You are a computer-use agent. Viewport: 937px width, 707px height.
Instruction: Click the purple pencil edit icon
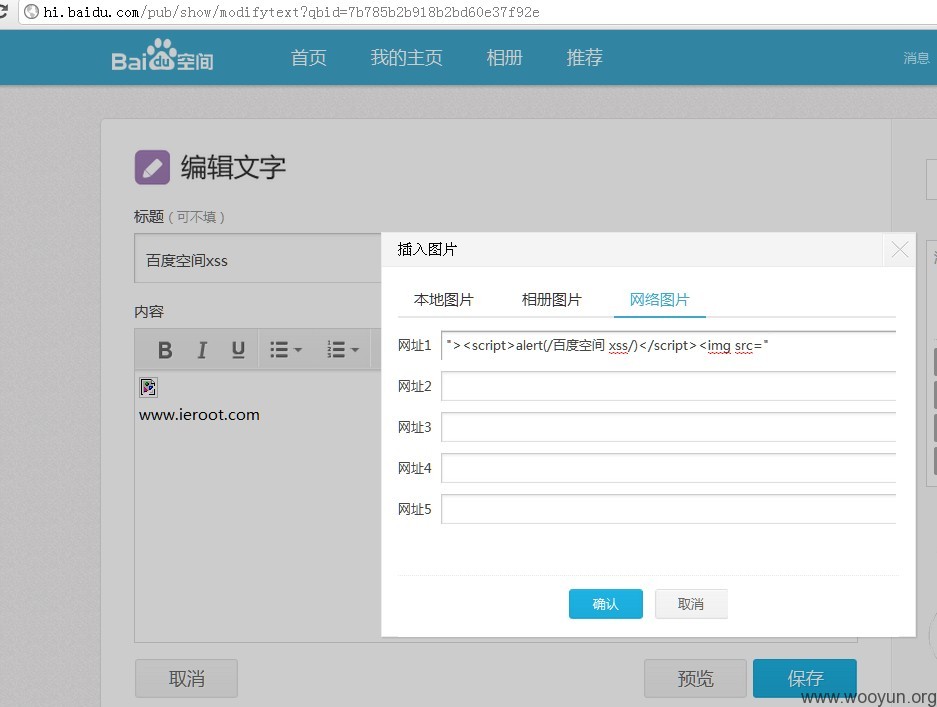[x=152, y=167]
